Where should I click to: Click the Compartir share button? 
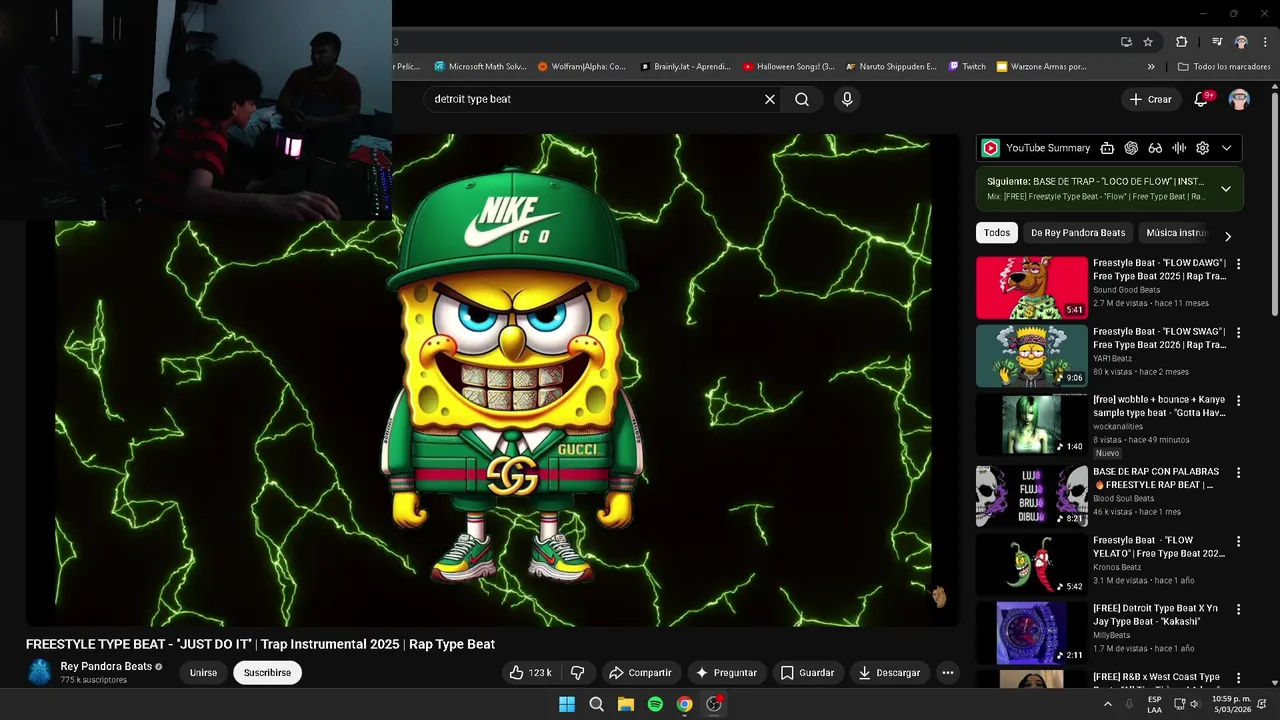point(640,673)
